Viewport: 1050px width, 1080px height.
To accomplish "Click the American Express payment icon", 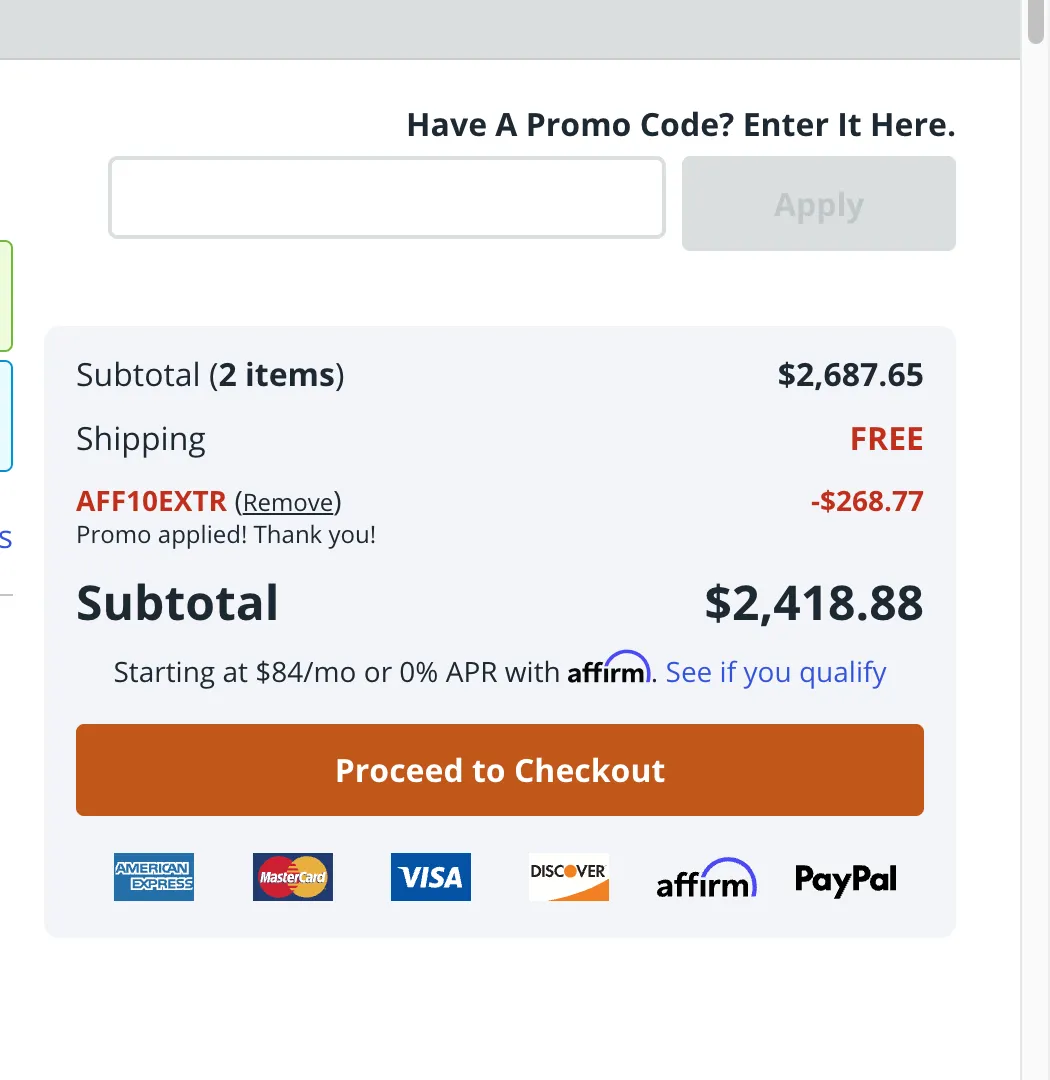I will pos(153,877).
